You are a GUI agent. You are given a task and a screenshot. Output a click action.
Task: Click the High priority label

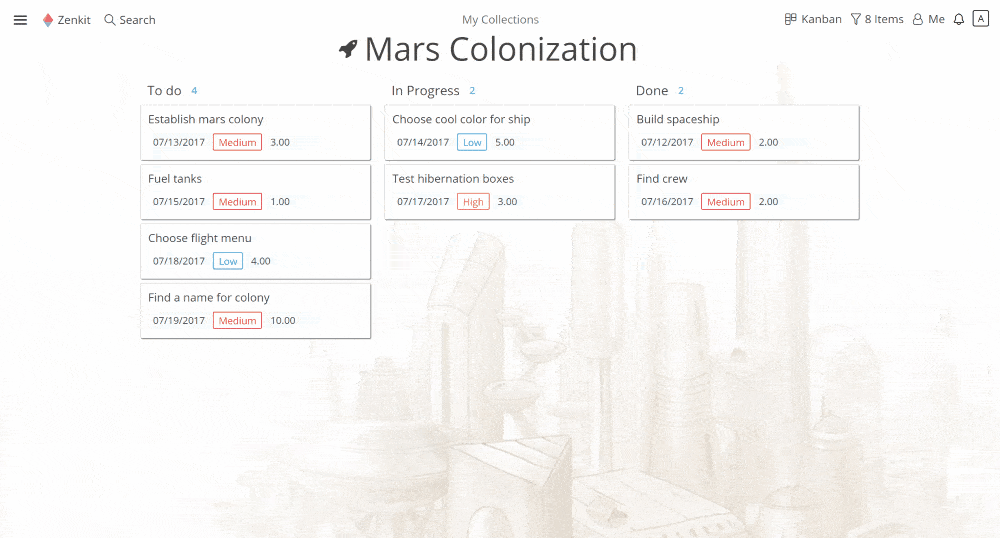[473, 201]
